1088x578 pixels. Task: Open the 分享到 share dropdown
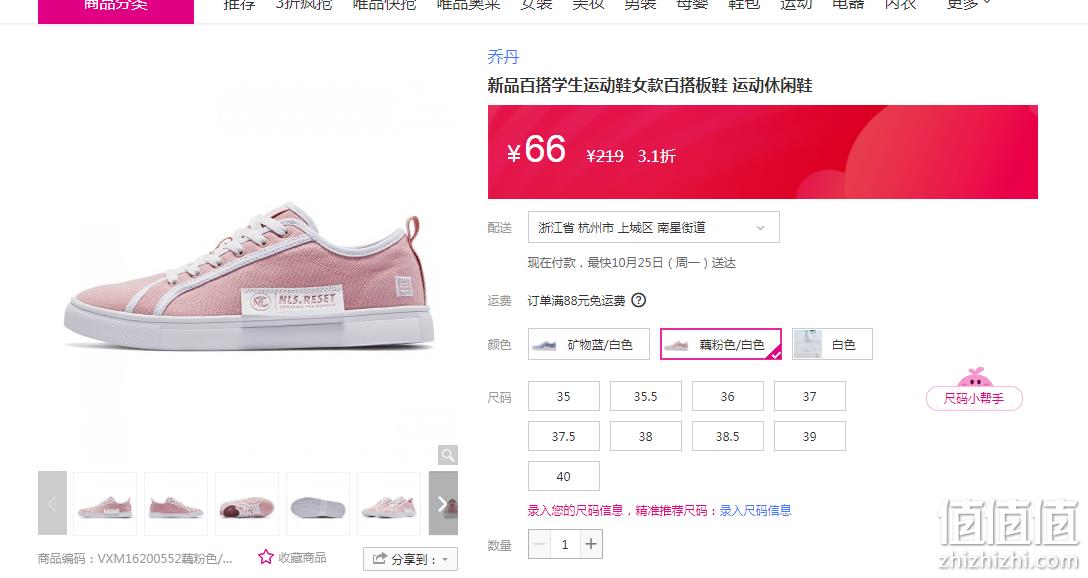point(410,559)
